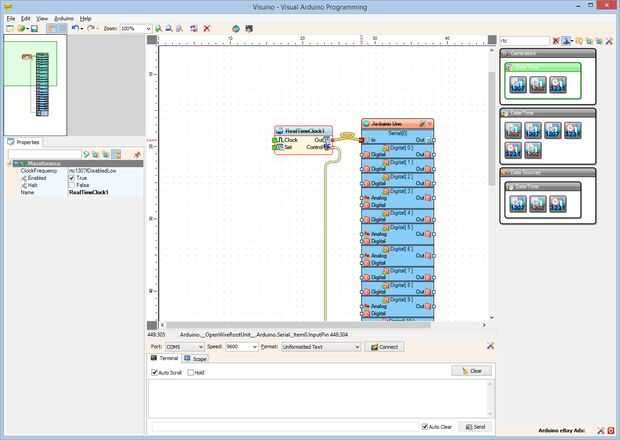
Task: Save the project with the floppy icon
Action: coord(34,28)
